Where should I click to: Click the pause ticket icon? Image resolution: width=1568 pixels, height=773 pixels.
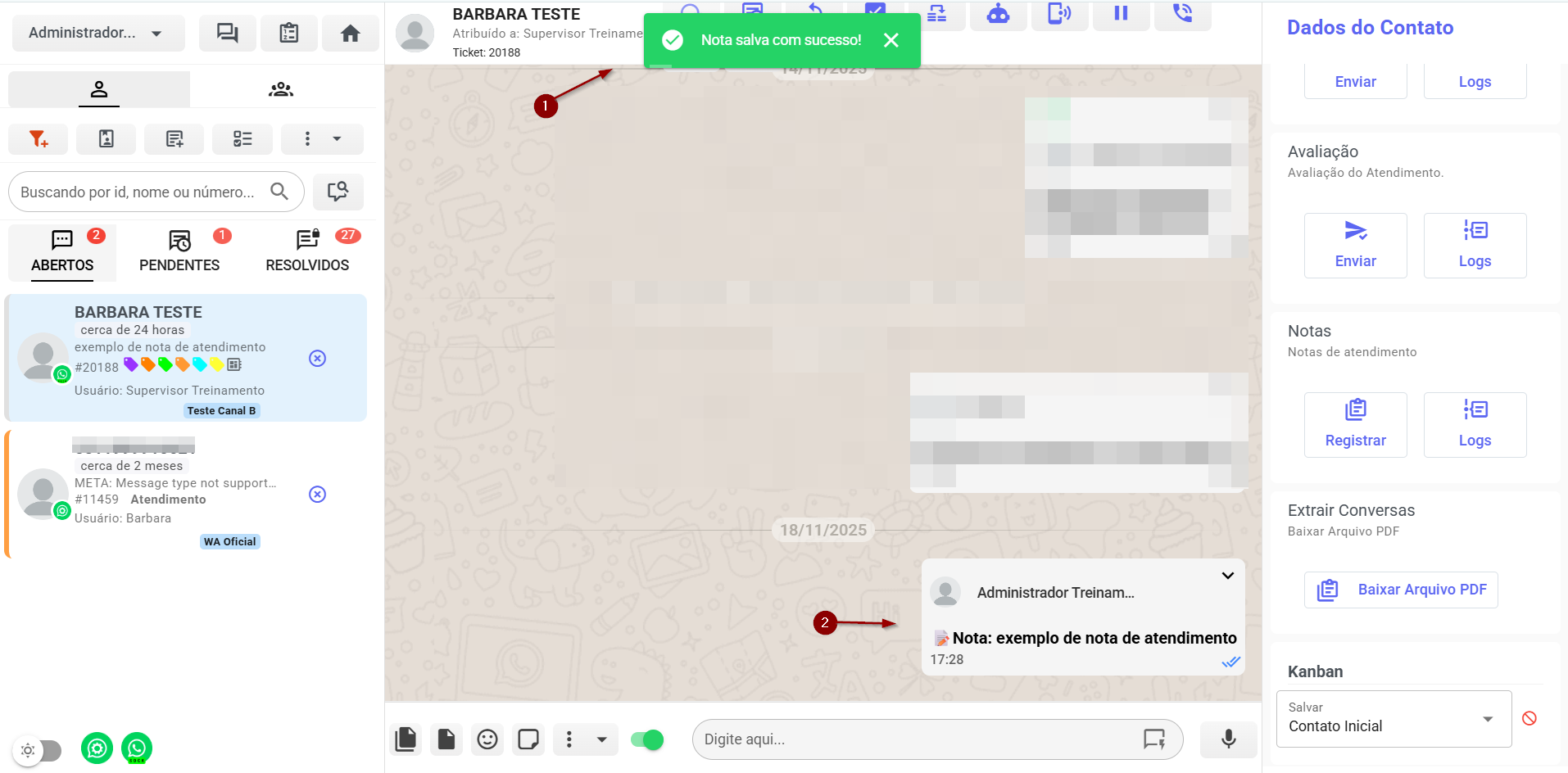(x=1121, y=14)
